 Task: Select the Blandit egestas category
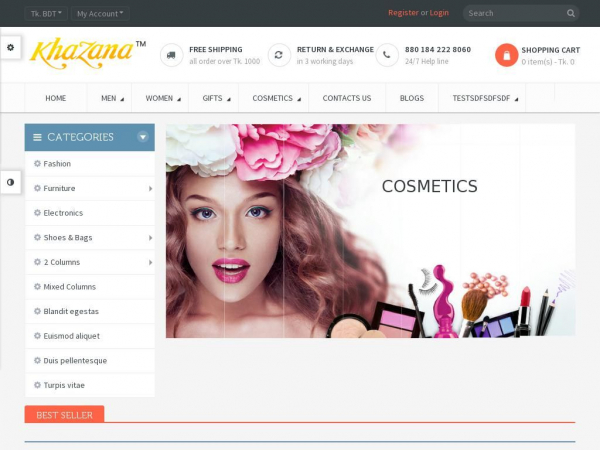[90, 311]
